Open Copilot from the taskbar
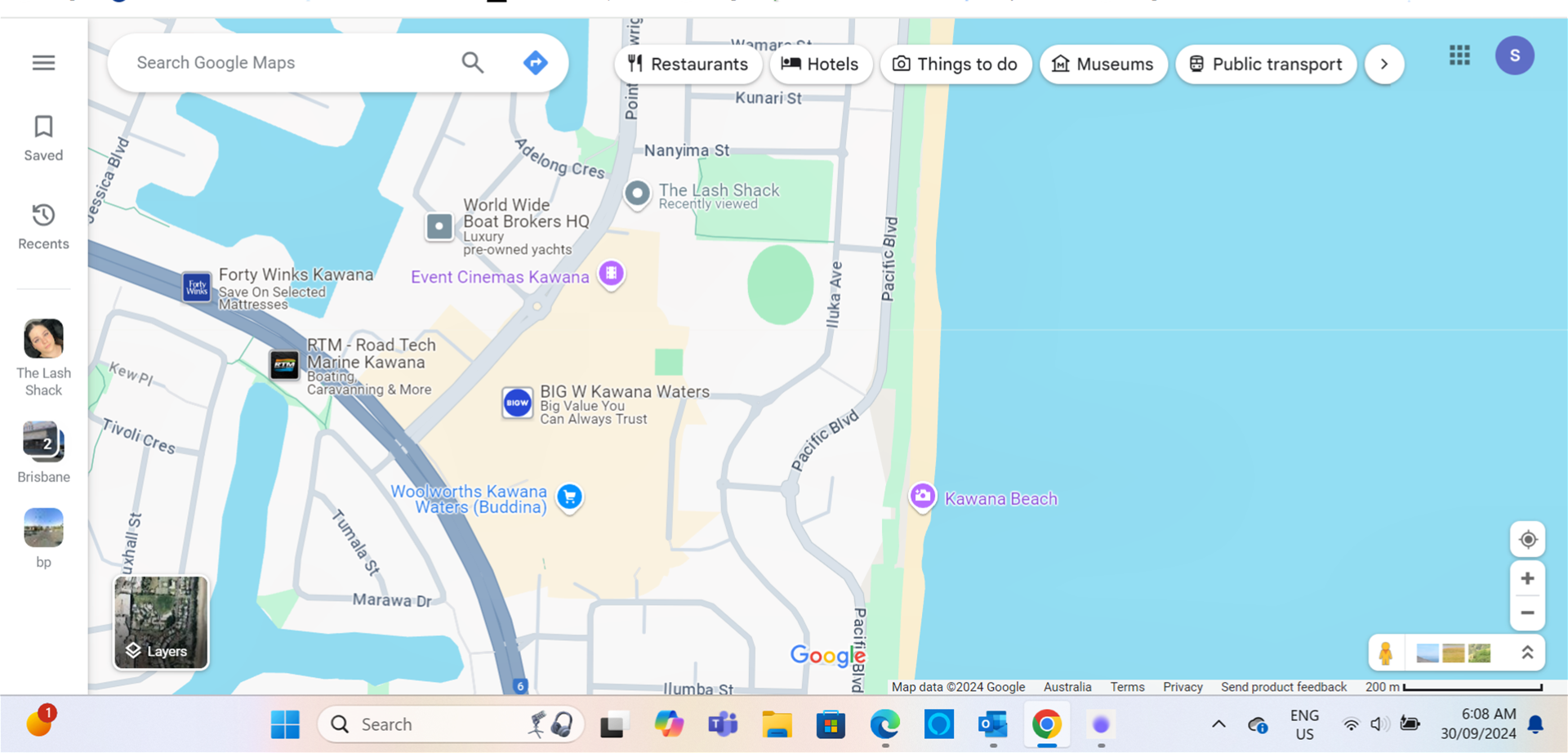1568x753 pixels. coord(669,724)
